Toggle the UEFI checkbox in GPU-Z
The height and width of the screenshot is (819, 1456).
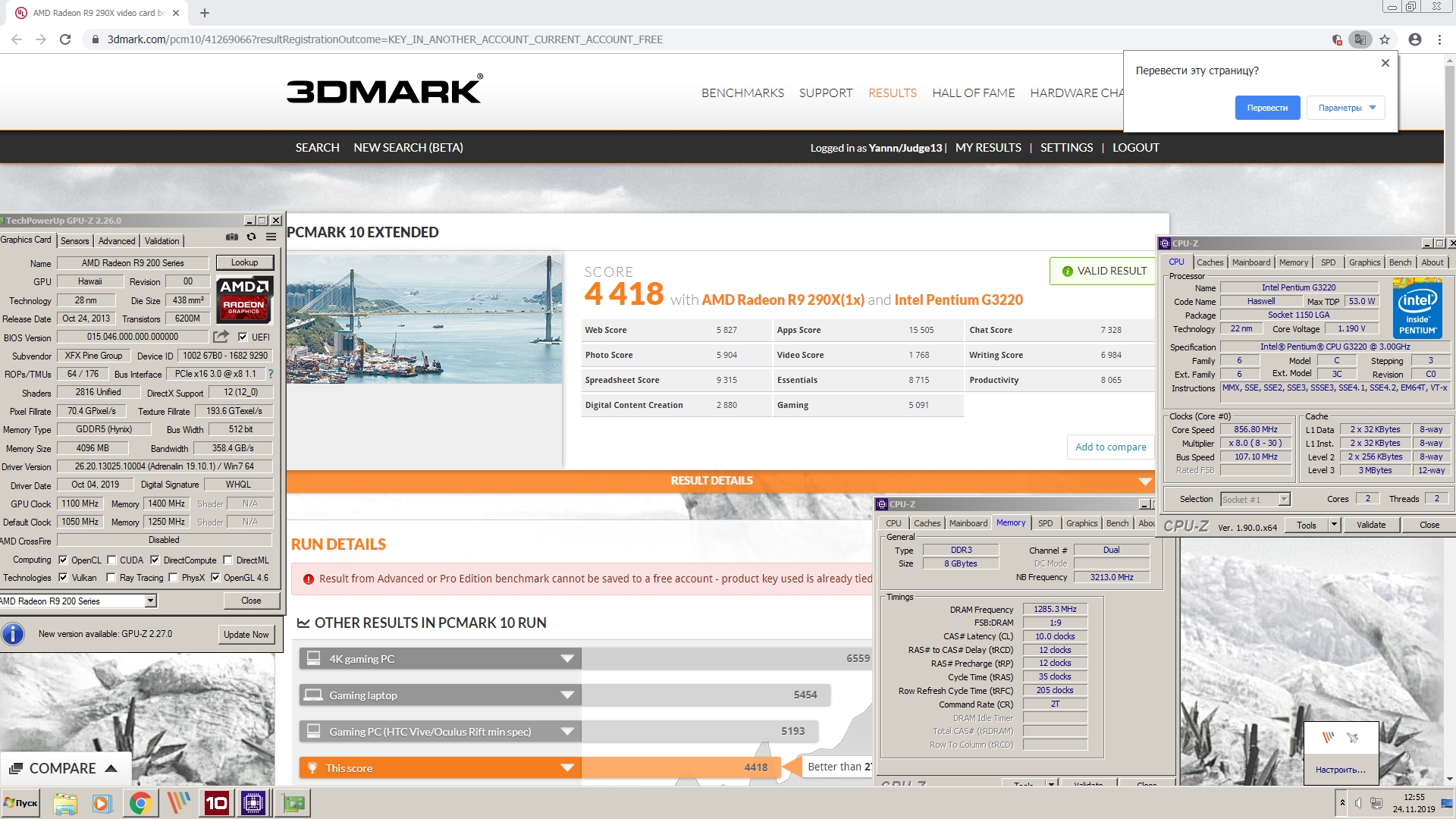coord(243,337)
